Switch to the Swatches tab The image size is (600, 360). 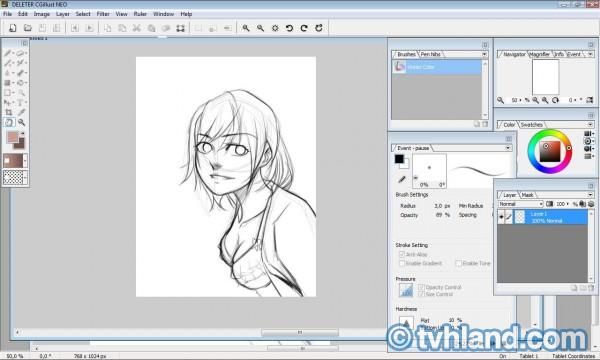531,125
